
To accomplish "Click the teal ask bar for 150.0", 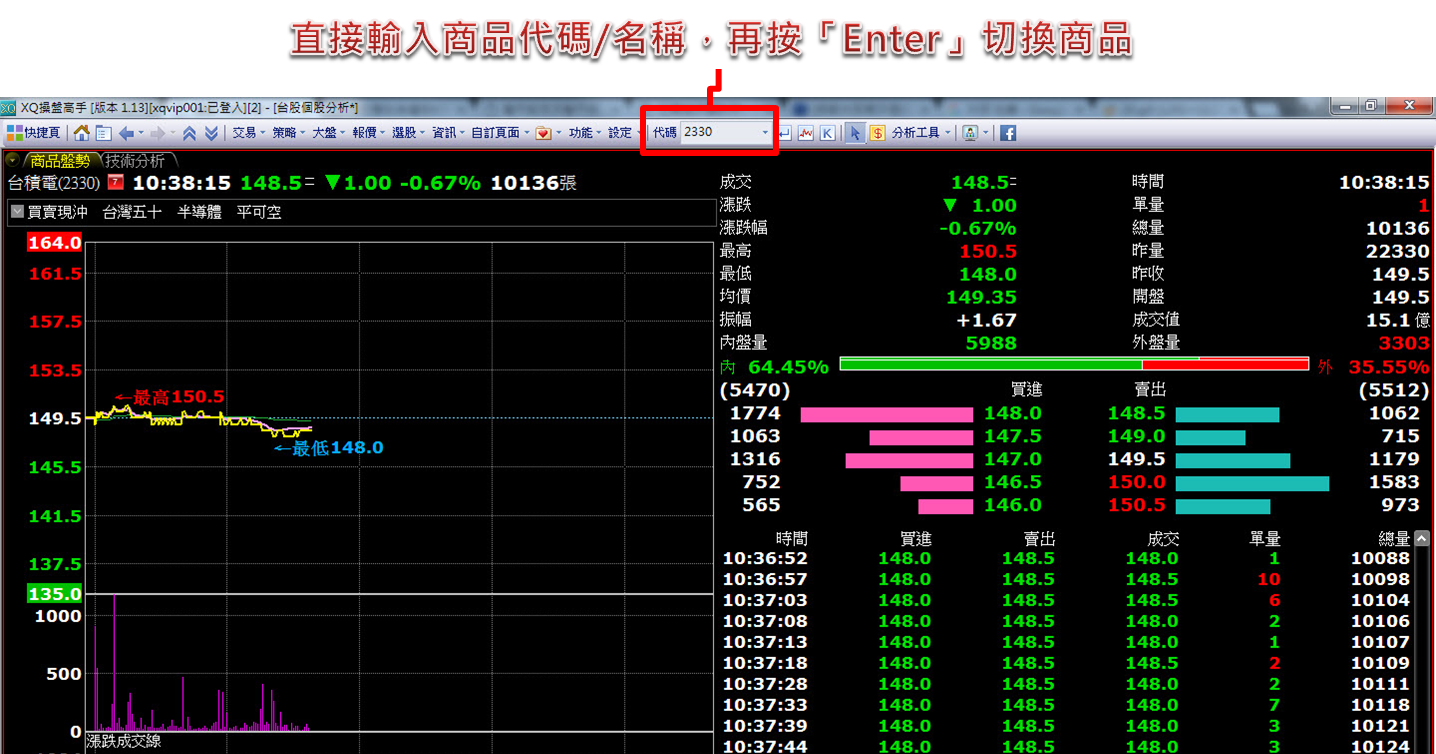I will pos(1252,483).
